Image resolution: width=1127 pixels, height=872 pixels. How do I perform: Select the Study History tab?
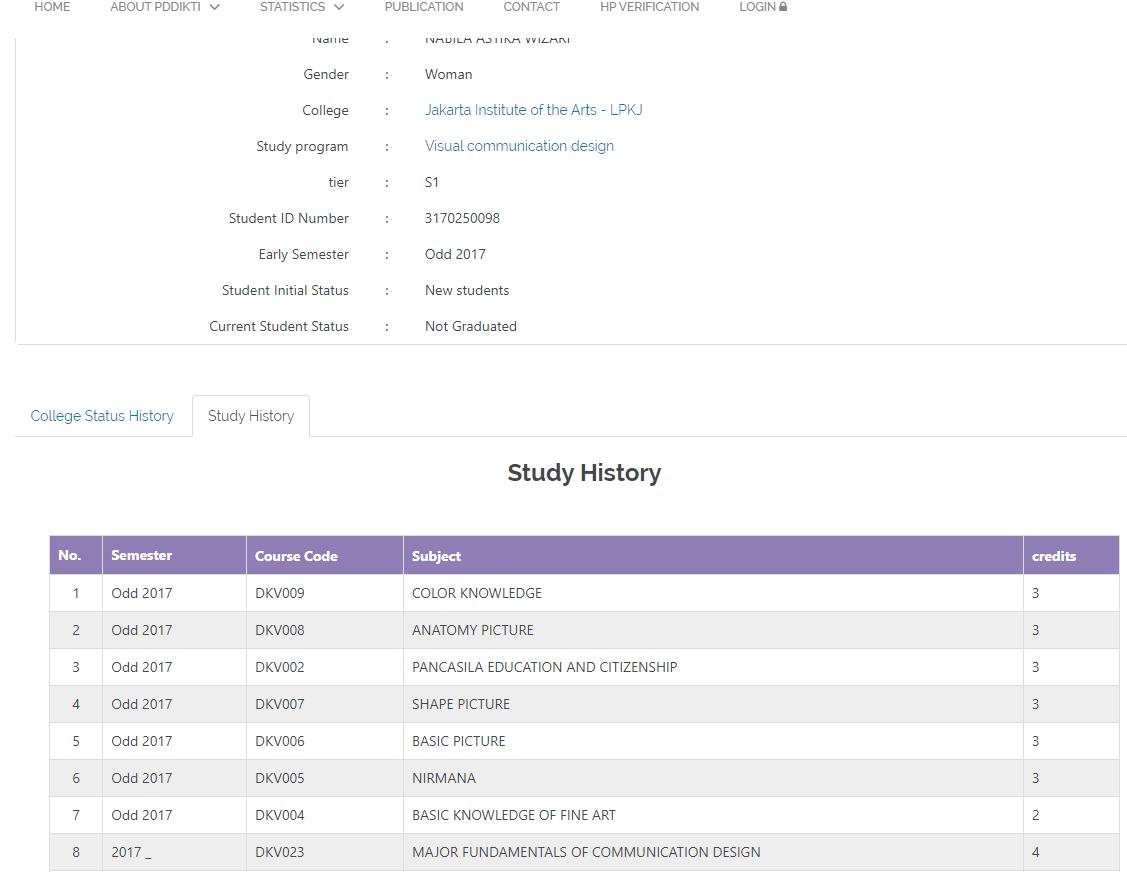point(251,416)
